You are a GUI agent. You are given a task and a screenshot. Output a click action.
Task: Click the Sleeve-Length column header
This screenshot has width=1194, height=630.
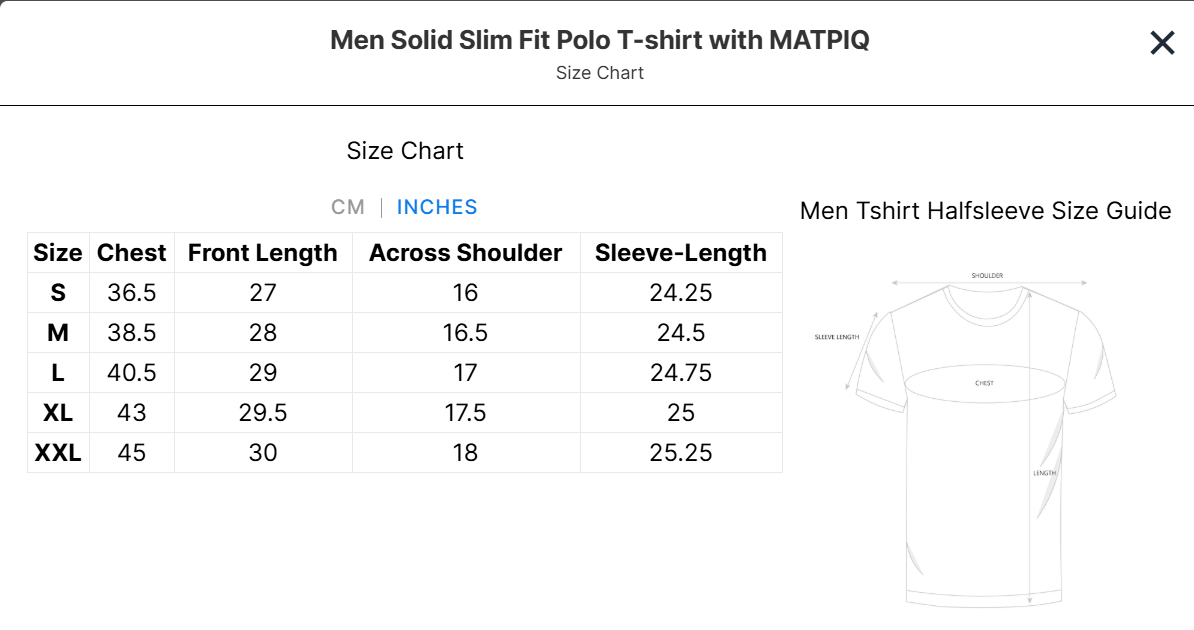coord(681,253)
